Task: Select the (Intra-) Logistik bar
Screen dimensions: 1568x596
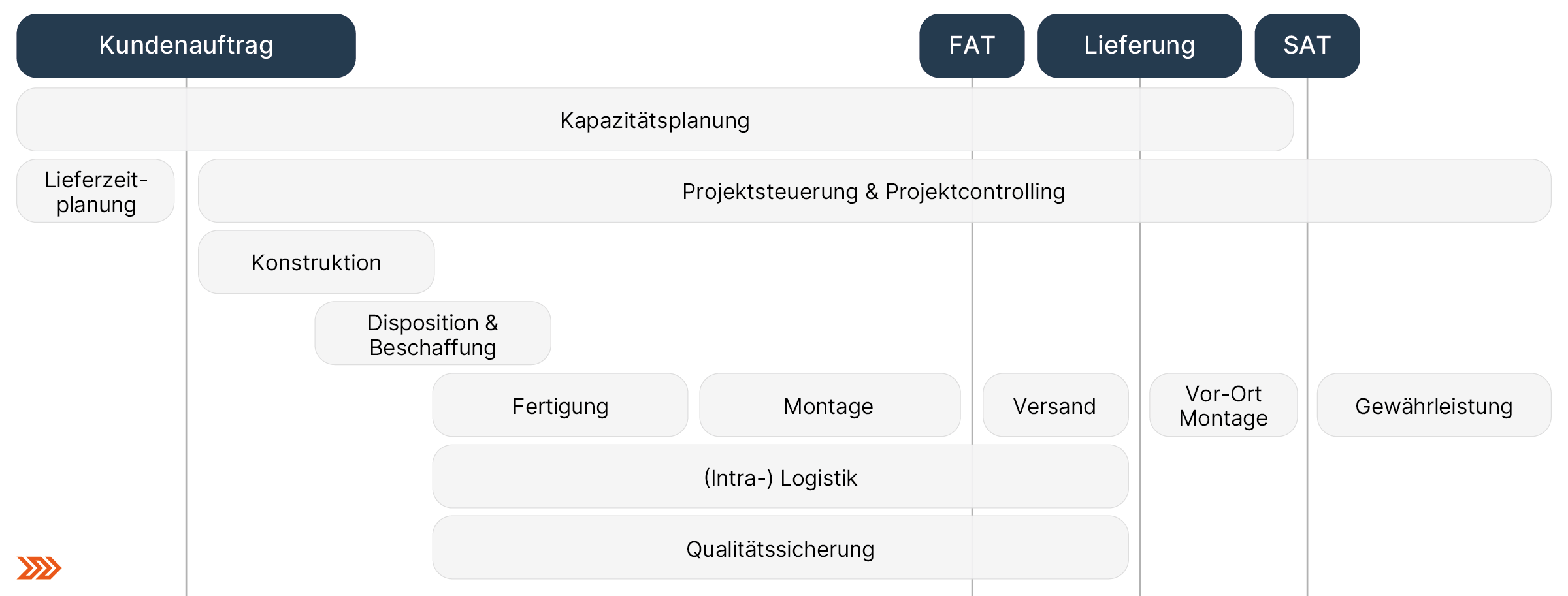Action: coord(780,477)
